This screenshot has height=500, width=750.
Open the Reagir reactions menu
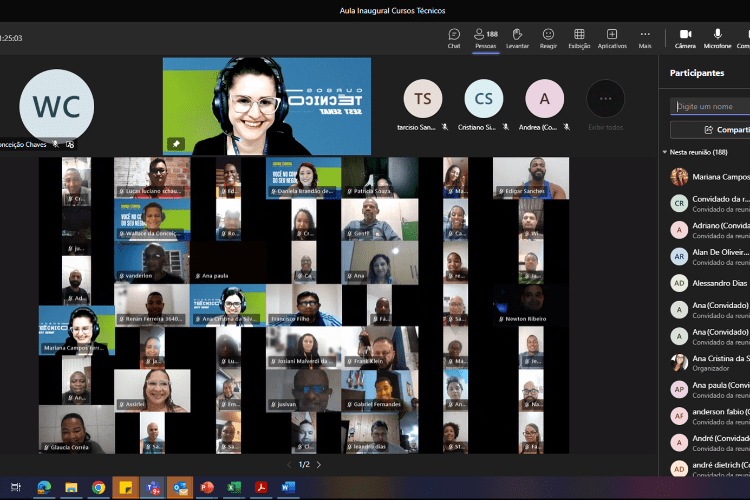coord(548,37)
